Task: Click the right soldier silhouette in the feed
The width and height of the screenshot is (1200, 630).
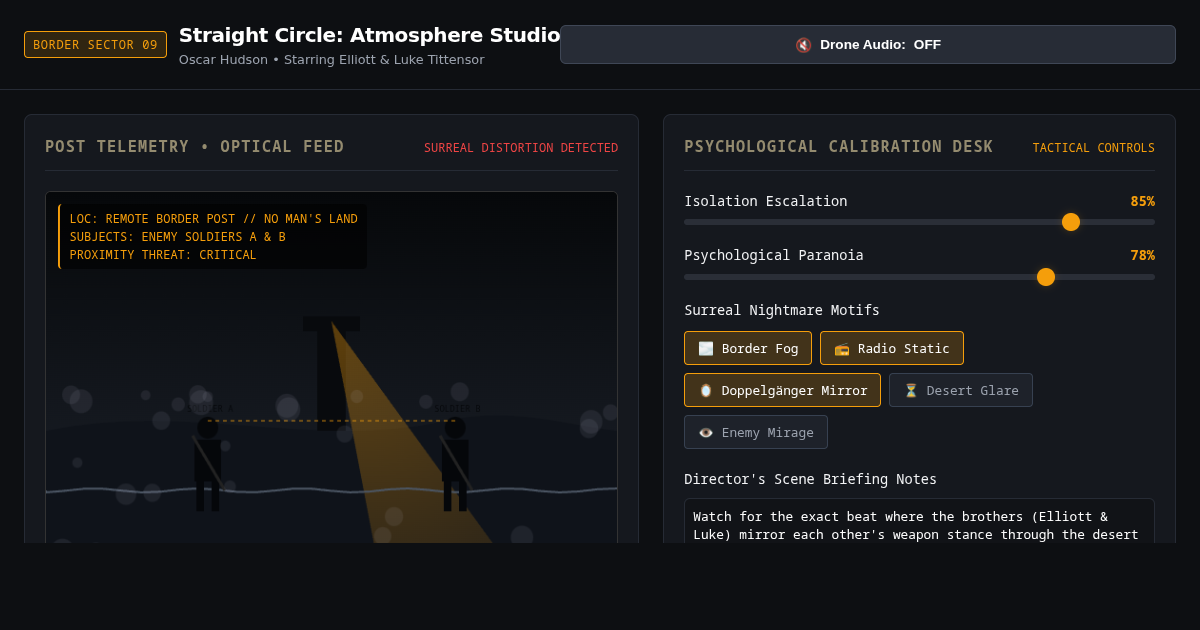Action: point(455,464)
